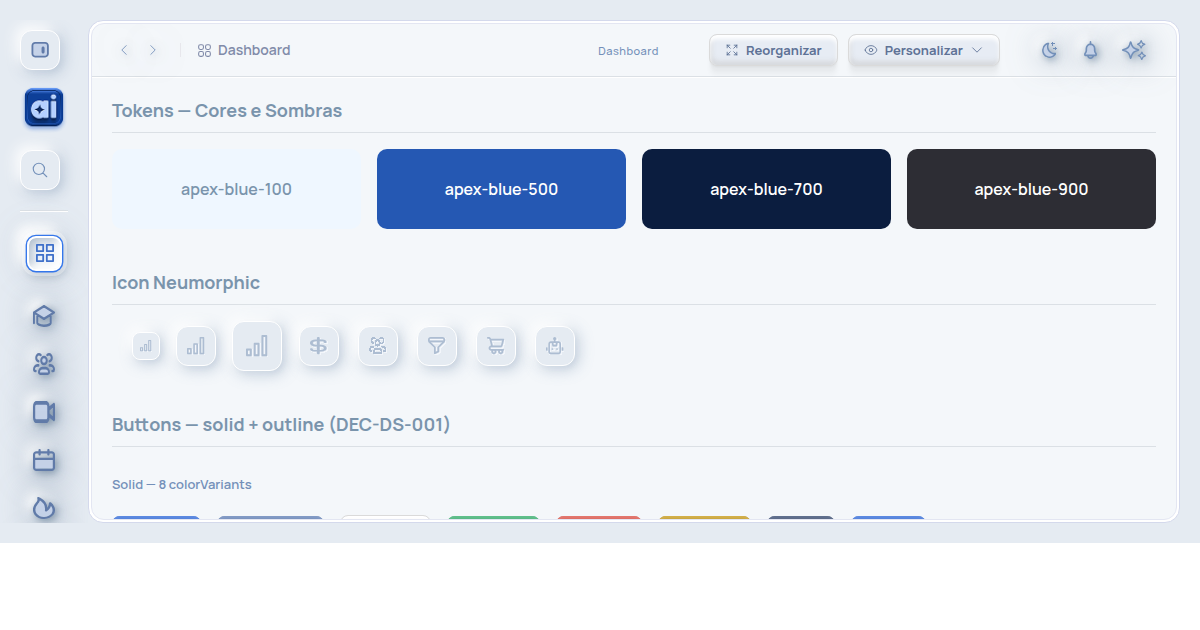The width and height of the screenshot is (1200, 630).
Task: Switch to dark mode moon icon
Action: click(1049, 50)
